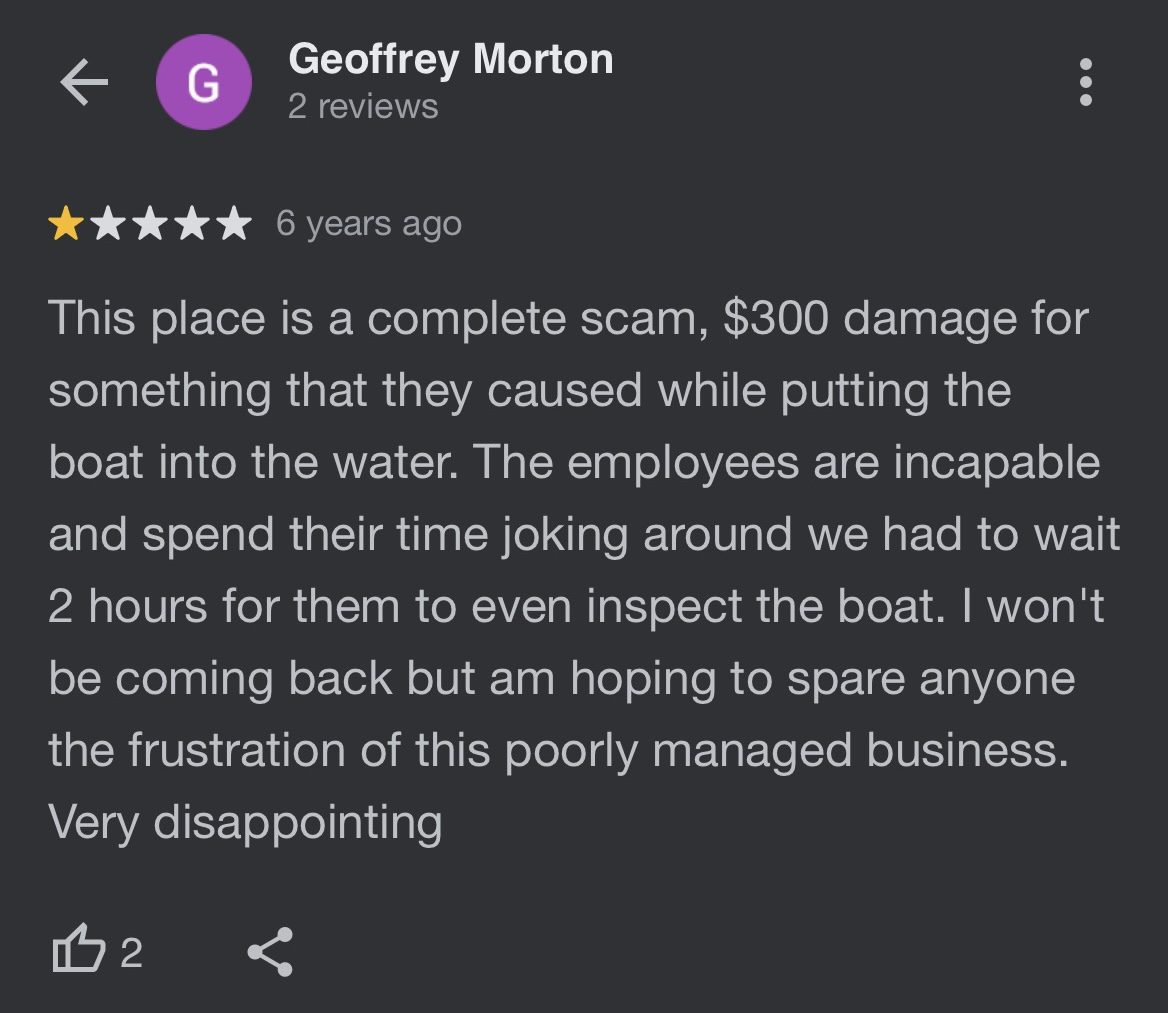The height and width of the screenshot is (1013, 1168).
Task: Click the first gold rating star
Action: (66, 223)
